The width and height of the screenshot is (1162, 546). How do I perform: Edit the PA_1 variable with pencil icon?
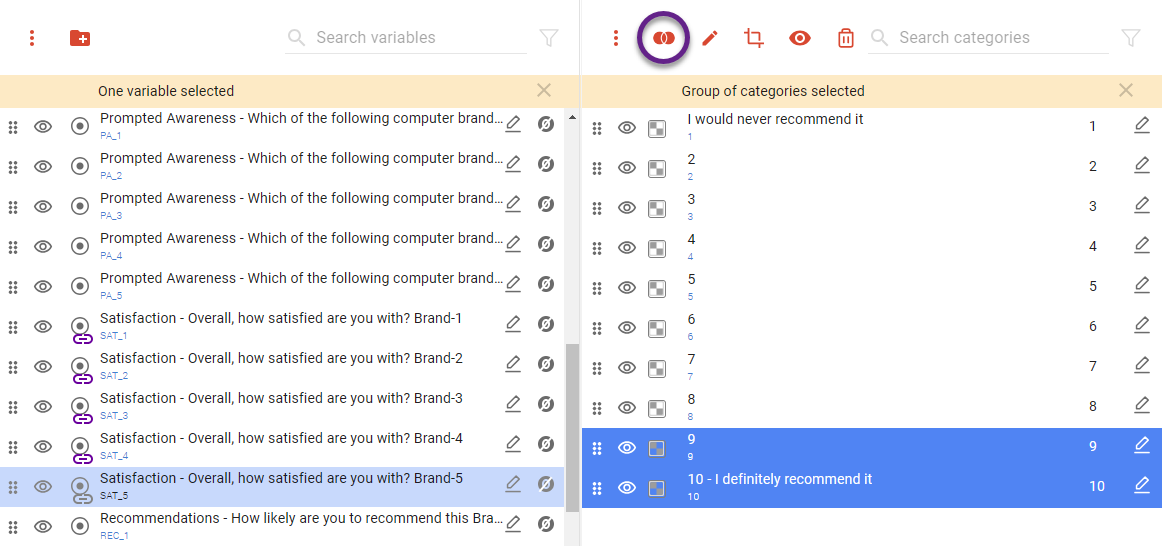[513, 124]
